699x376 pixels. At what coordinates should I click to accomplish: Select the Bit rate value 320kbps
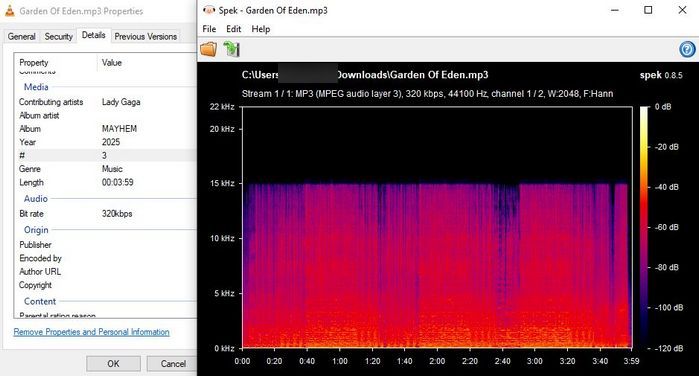pos(117,214)
